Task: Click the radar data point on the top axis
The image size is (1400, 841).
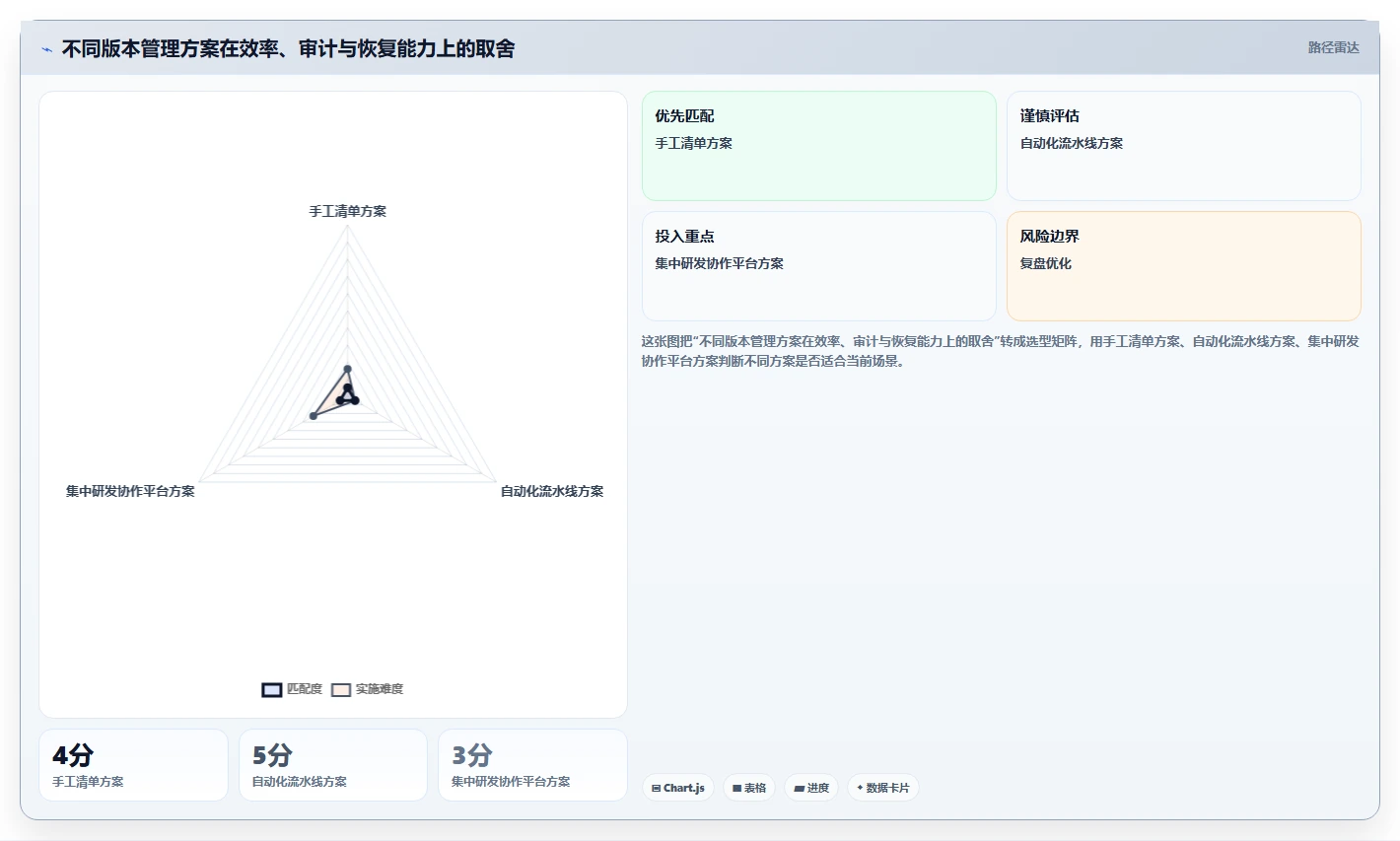Action: (x=347, y=370)
